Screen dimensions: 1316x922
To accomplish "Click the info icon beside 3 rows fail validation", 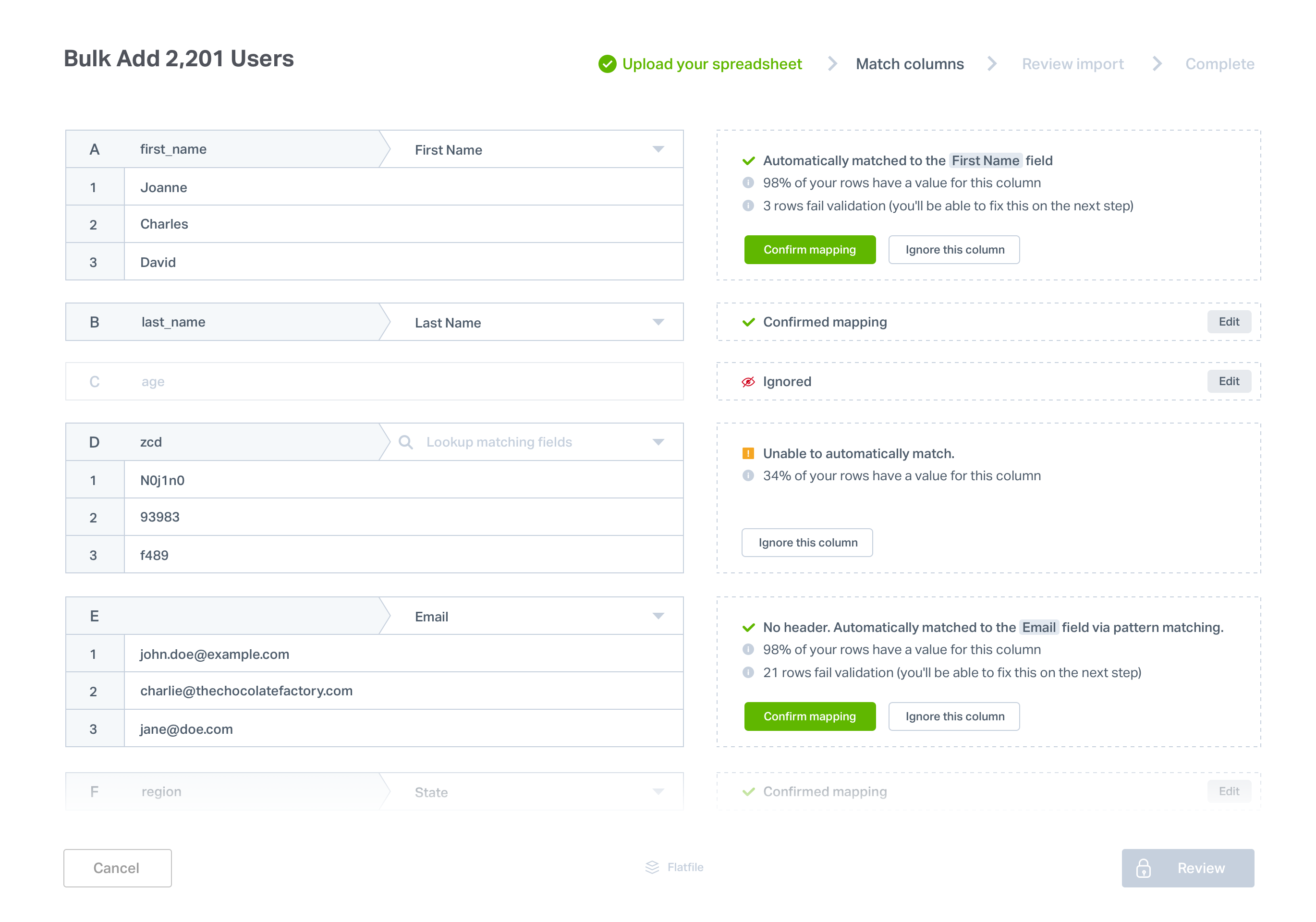I will coord(748,206).
